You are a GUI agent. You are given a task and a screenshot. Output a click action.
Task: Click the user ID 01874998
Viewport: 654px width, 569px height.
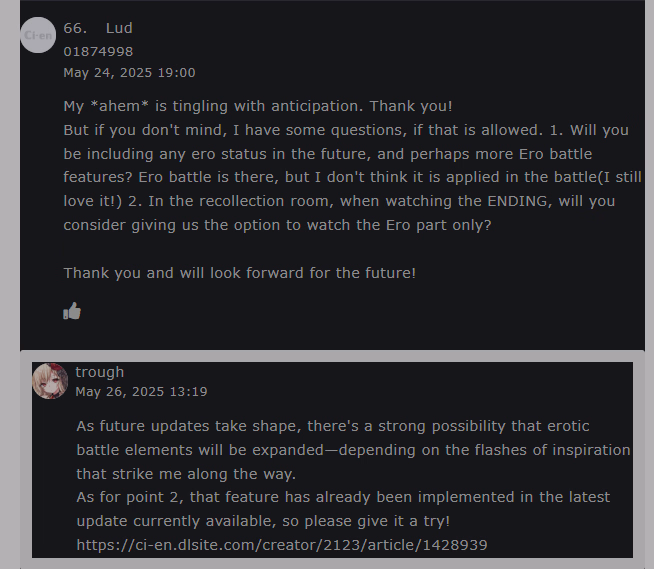click(x=98, y=51)
